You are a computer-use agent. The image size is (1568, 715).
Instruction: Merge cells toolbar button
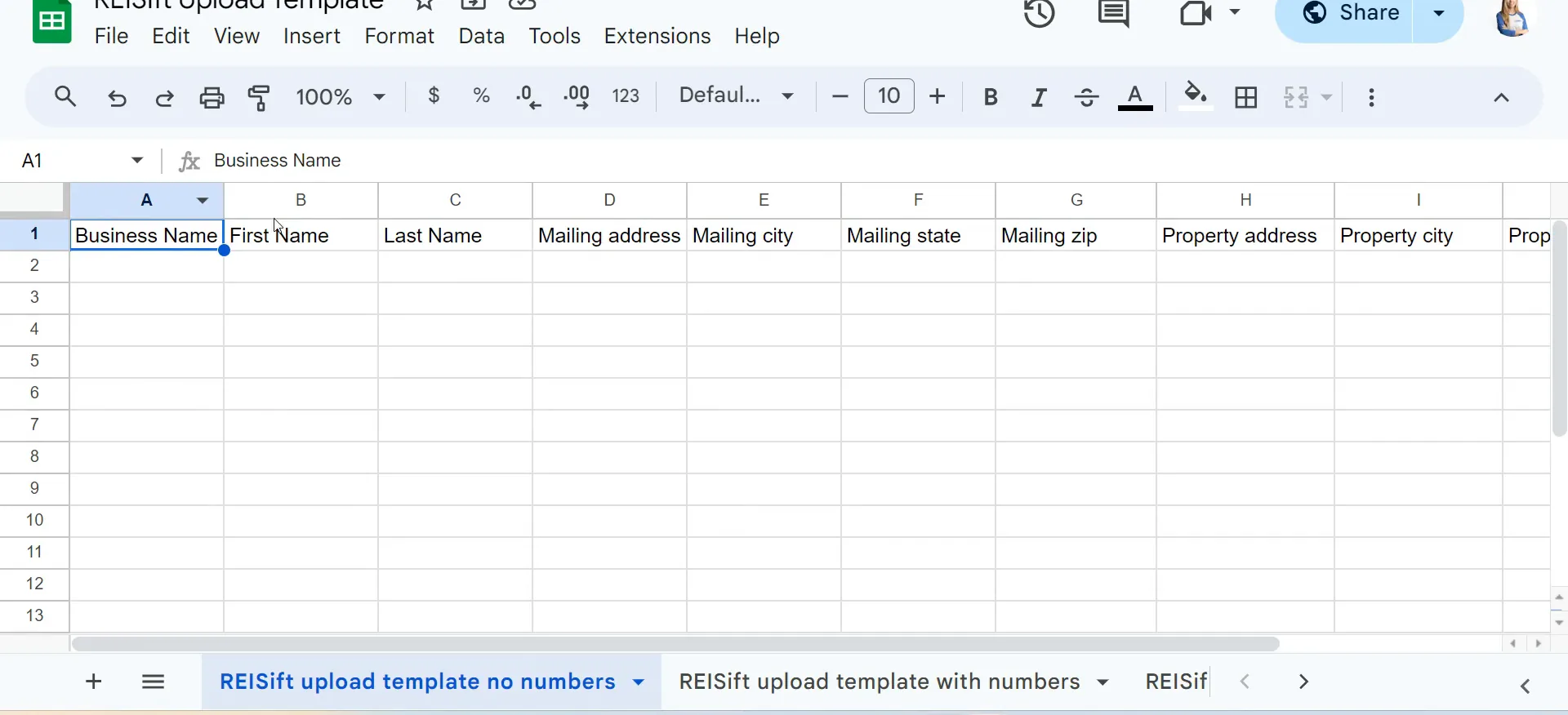(x=1296, y=98)
